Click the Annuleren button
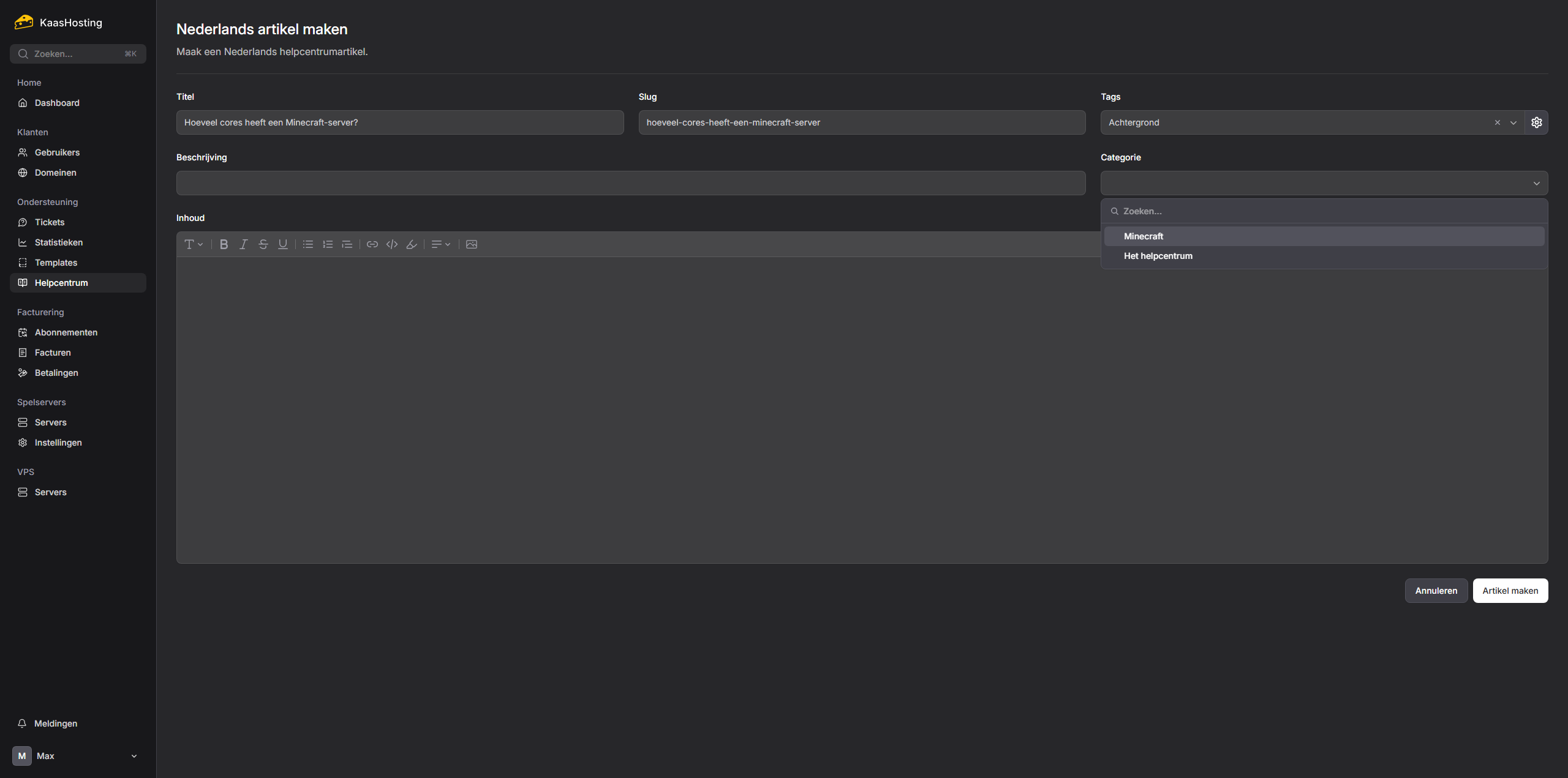This screenshot has width=1568, height=778. pyautogui.click(x=1436, y=591)
